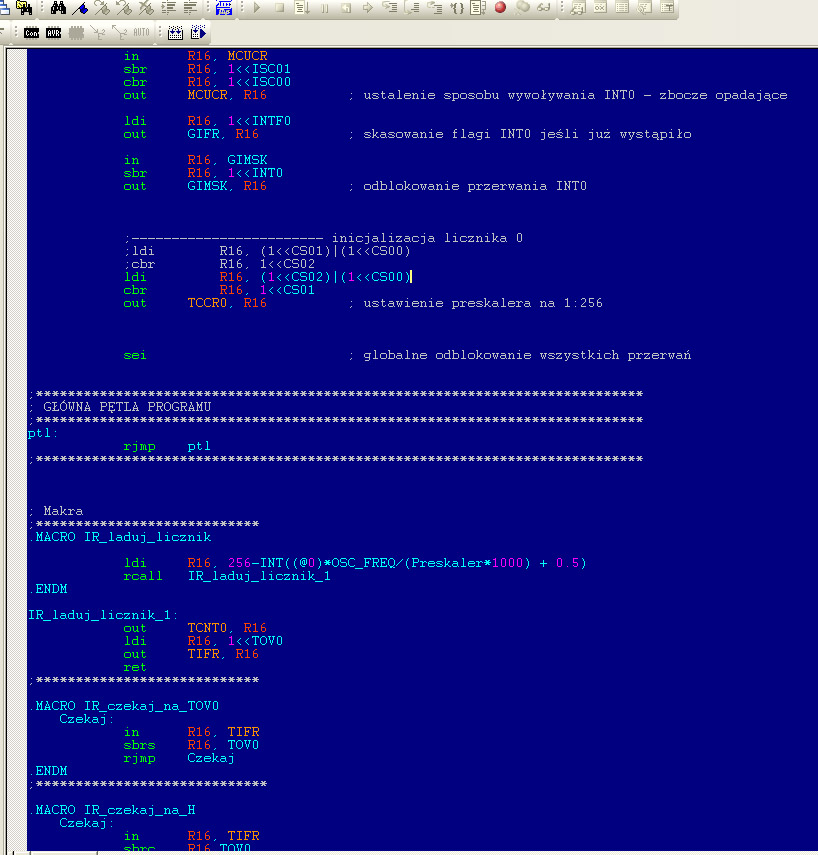This screenshot has height=855, width=818.
Task: Click 'out TCCR0, R16' line
Action: pos(195,304)
